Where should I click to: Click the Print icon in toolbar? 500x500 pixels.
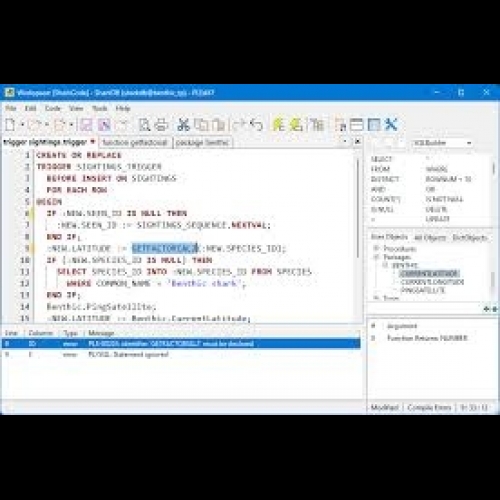pyautogui.click(x=162, y=125)
